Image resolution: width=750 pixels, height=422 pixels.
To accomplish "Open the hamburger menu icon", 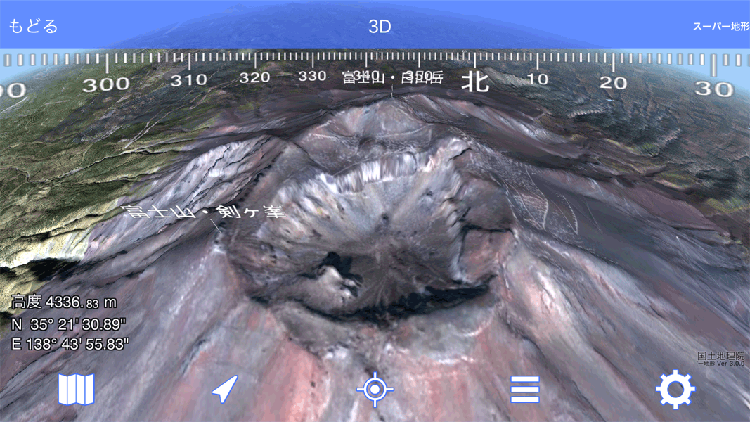I will (x=525, y=389).
